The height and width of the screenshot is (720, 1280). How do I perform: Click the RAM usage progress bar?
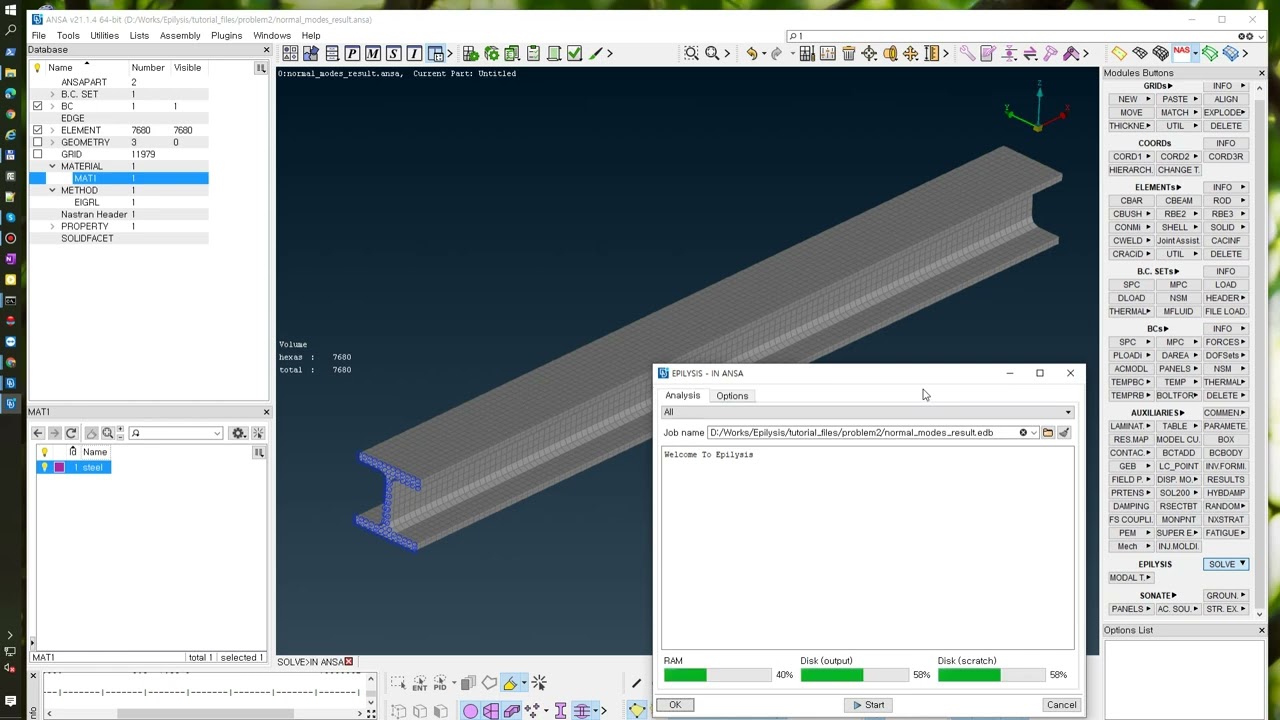[x=718, y=675]
